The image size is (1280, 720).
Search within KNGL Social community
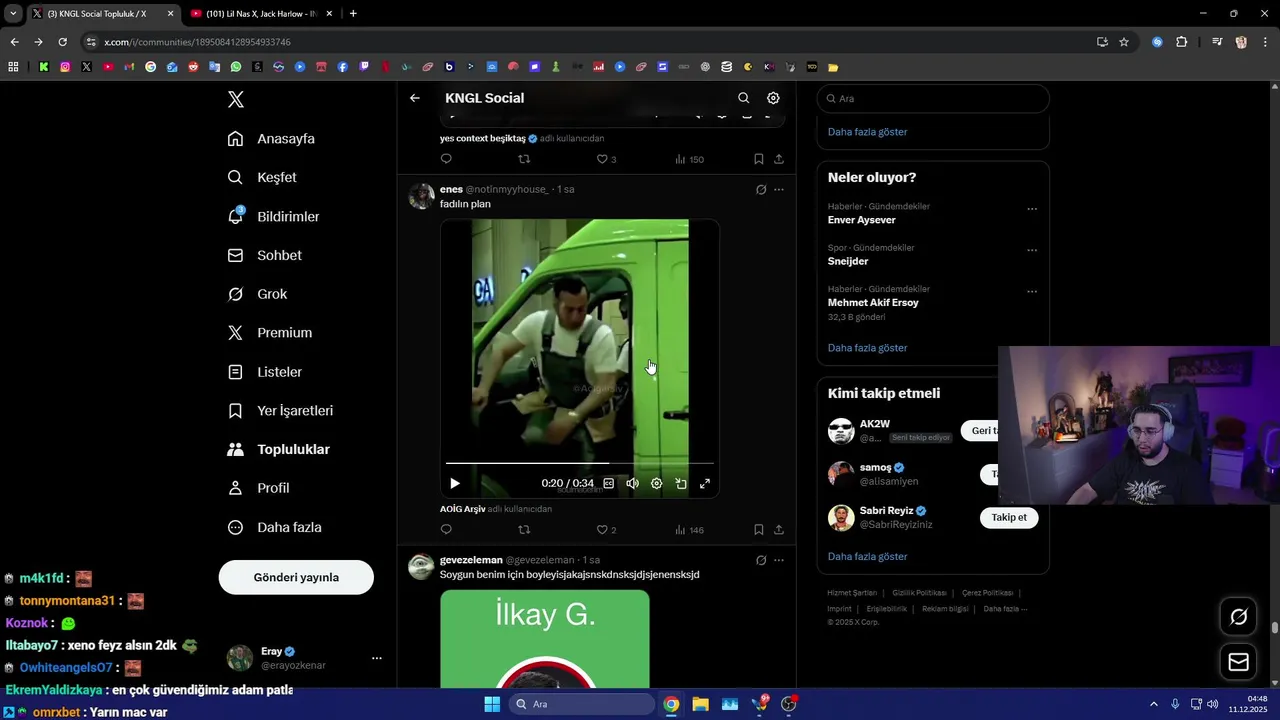point(743,98)
